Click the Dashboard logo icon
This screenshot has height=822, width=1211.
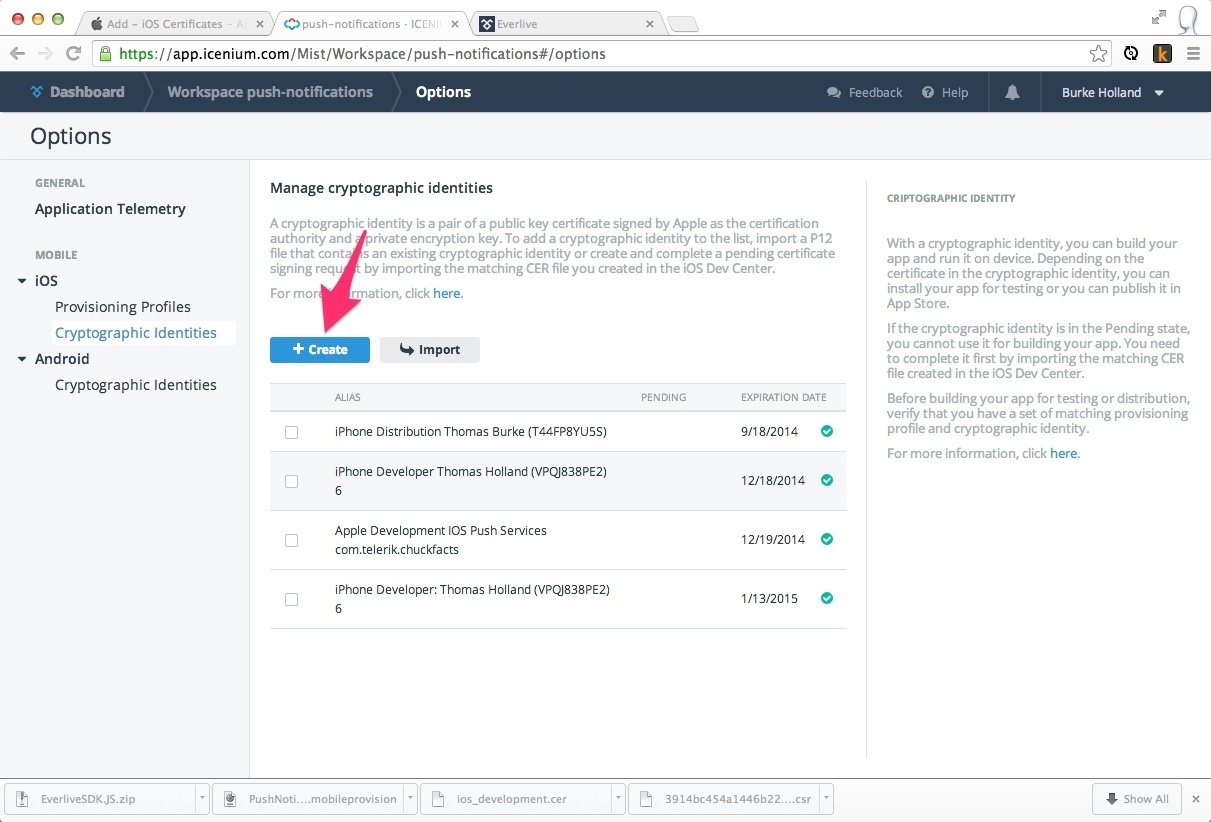(x=37, y=92)
